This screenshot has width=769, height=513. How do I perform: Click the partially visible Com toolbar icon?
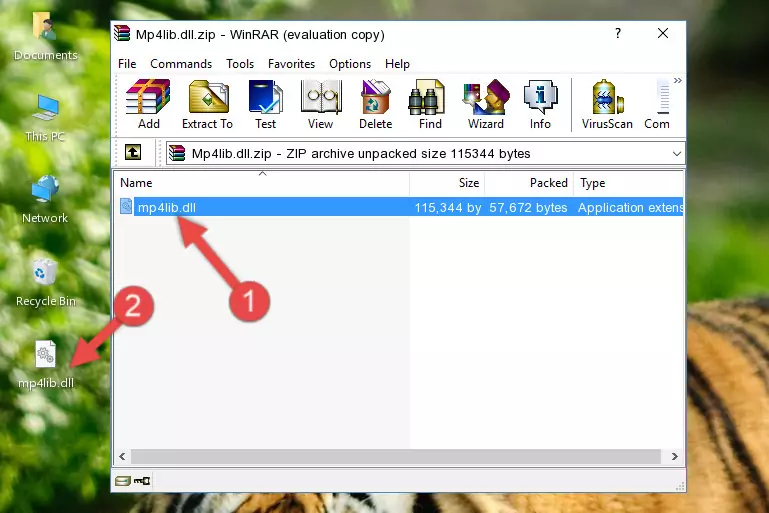click(x=657, y=104)
